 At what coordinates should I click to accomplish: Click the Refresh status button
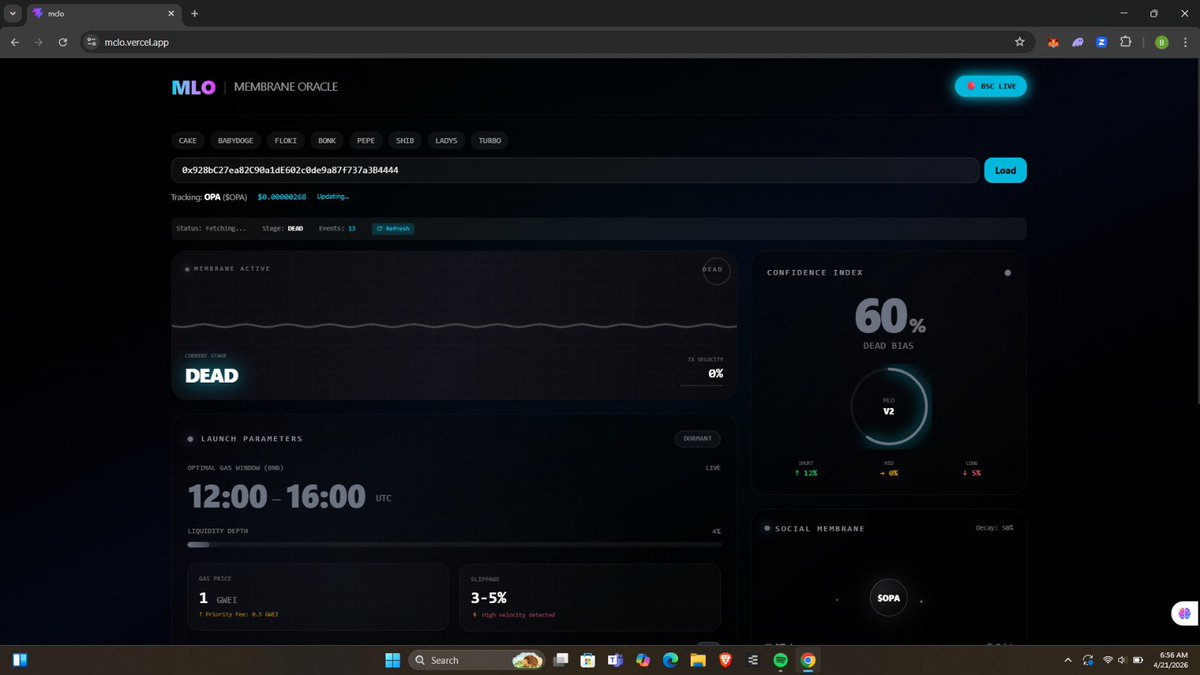click(x=393, y=228)
